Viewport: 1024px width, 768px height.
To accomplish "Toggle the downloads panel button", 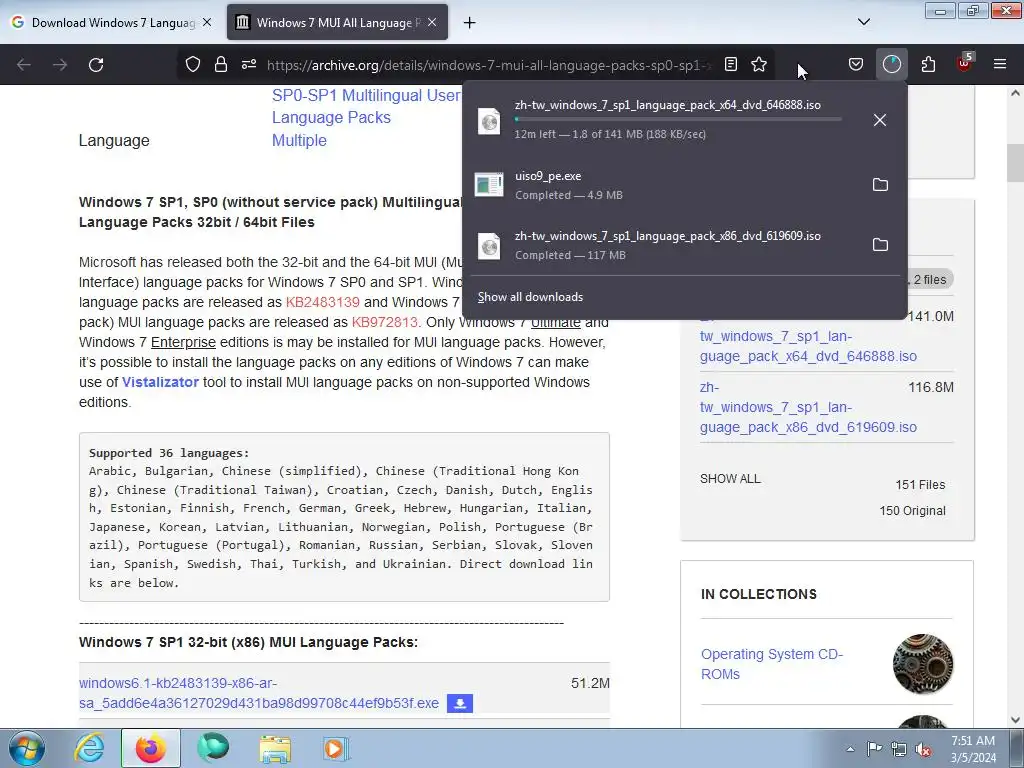I will (891, 64).
